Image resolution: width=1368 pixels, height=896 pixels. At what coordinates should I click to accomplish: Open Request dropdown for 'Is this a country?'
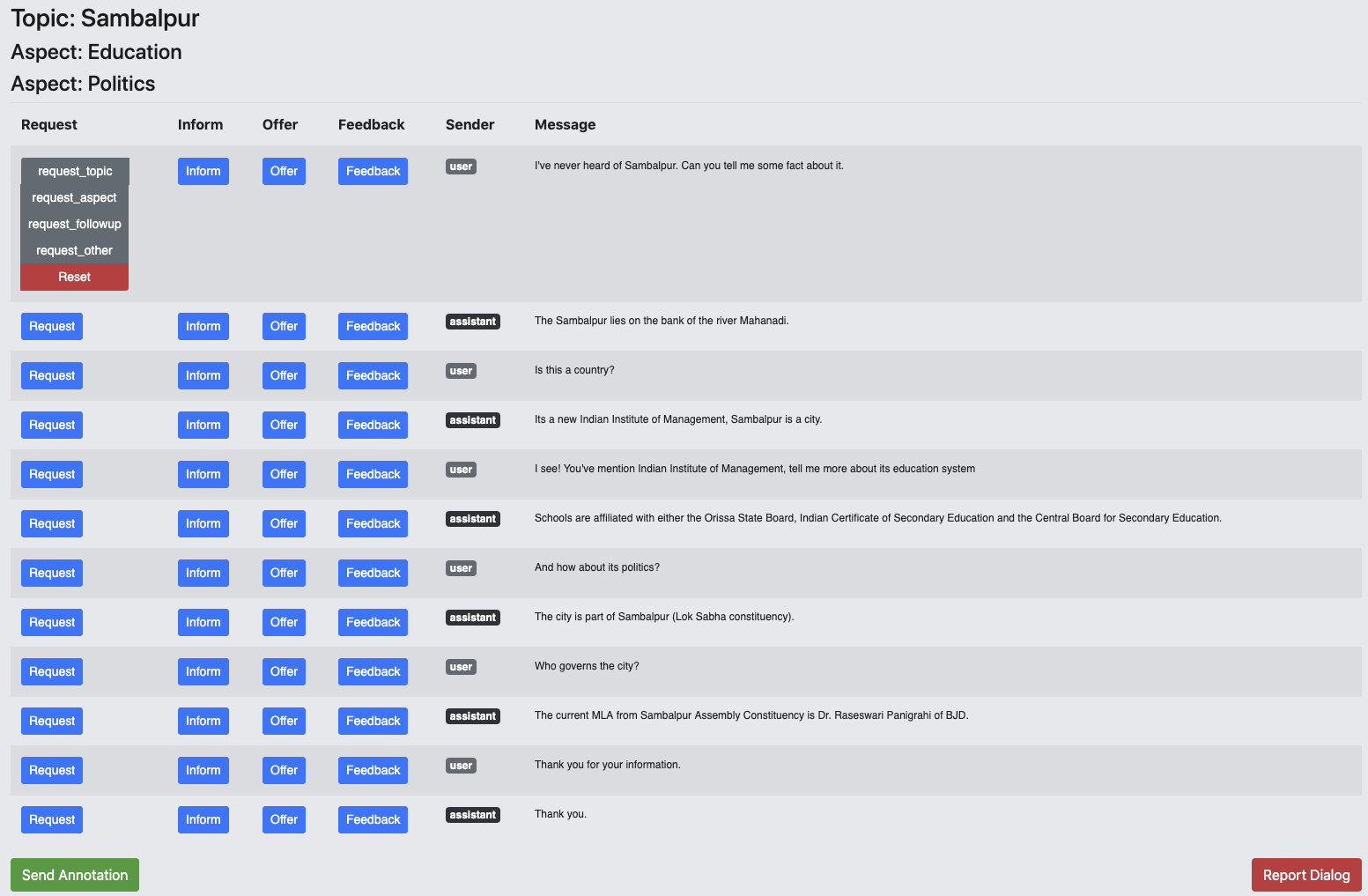pos(52,375)
